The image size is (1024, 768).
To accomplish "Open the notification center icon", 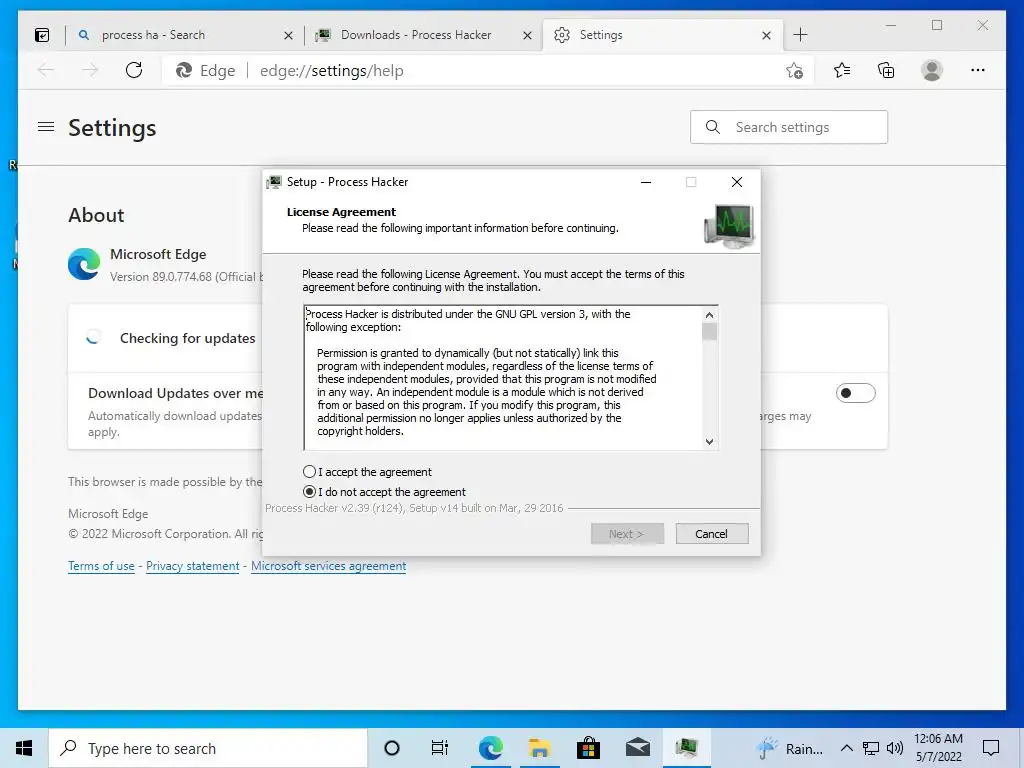I will click(991, 748).
